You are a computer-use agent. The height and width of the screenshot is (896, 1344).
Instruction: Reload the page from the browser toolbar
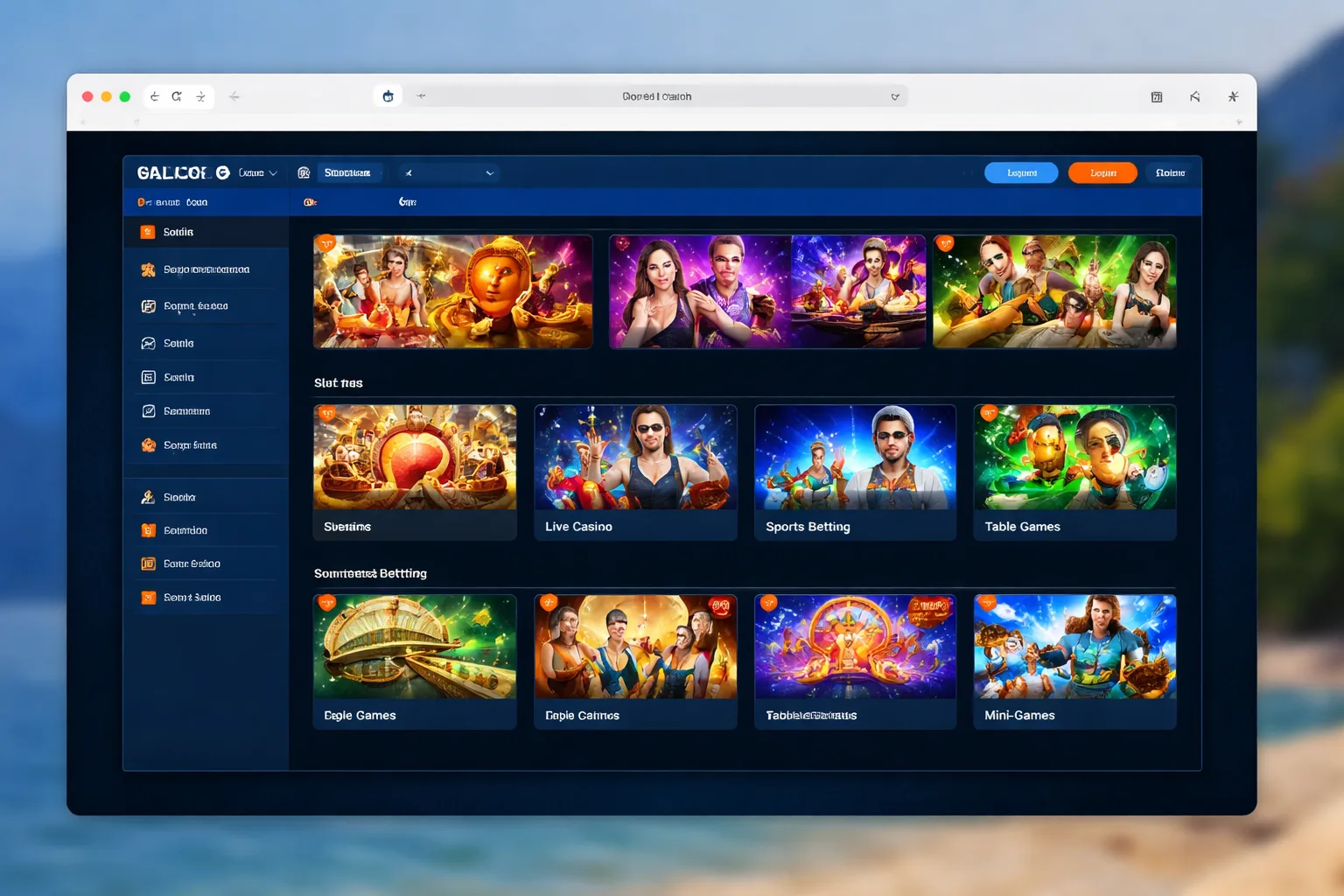pyautogui.click(x=177, y=96)
